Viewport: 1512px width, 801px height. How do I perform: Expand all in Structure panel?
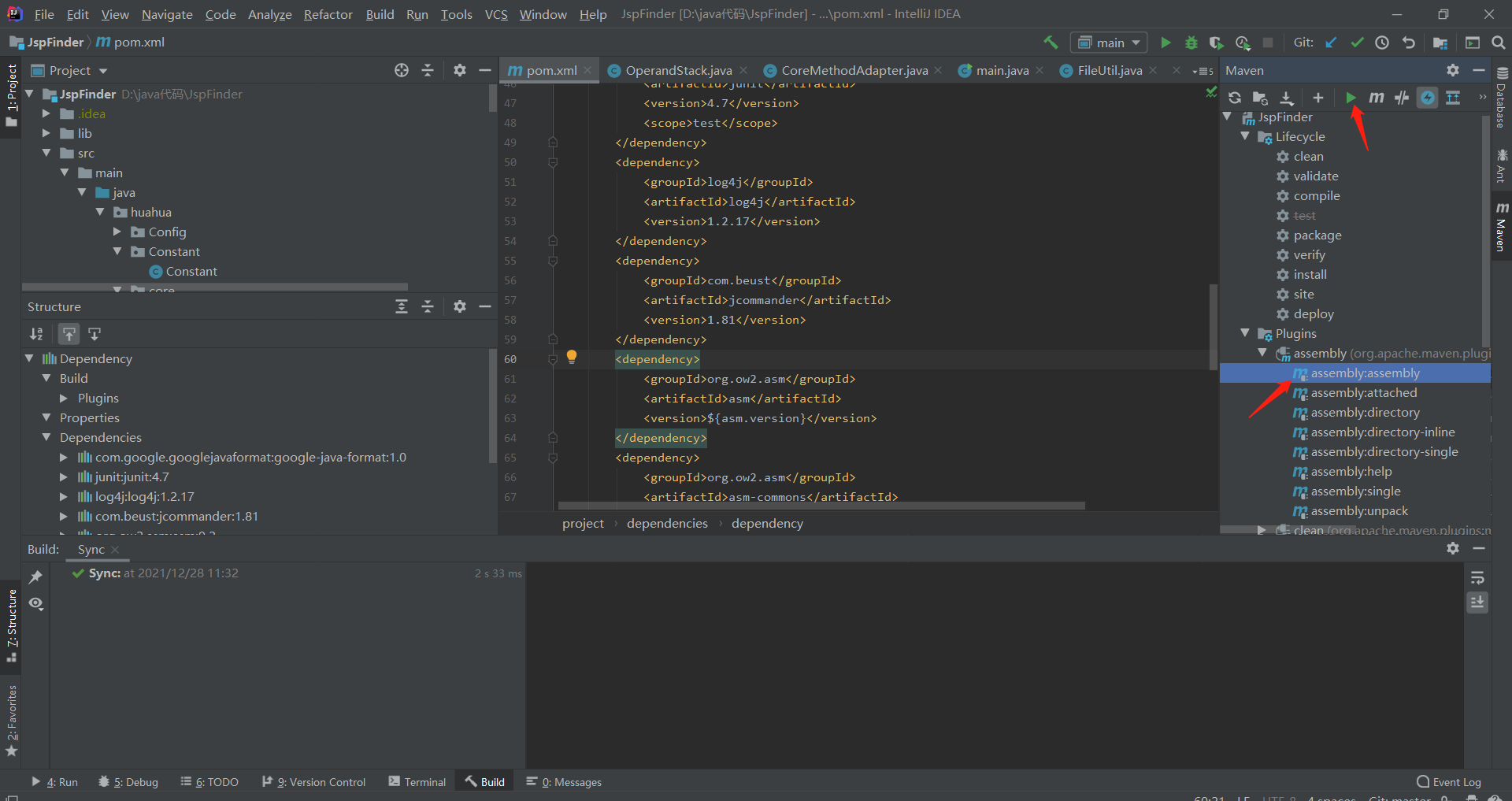pos(402,306)
